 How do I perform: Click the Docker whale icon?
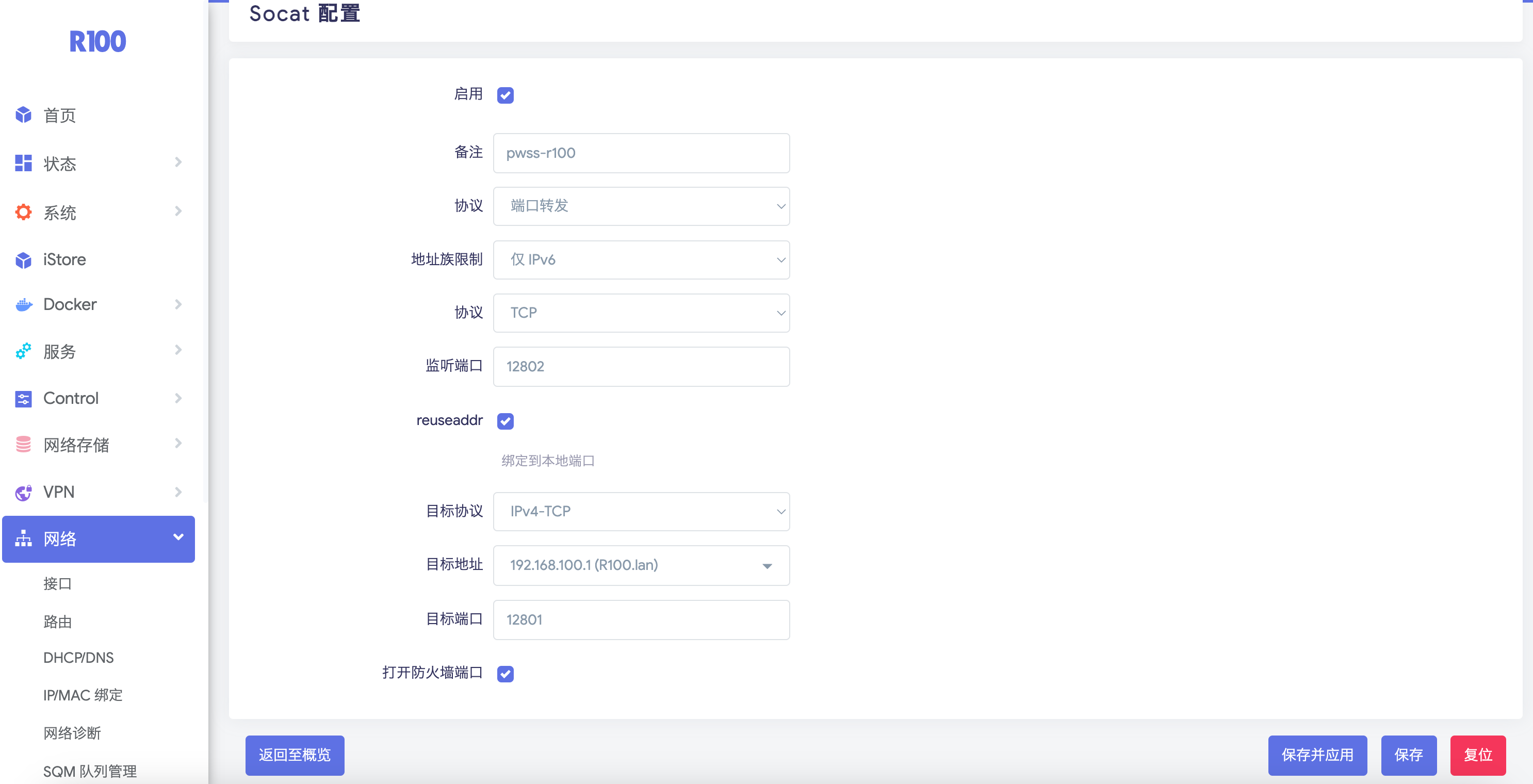pos(23,305)
